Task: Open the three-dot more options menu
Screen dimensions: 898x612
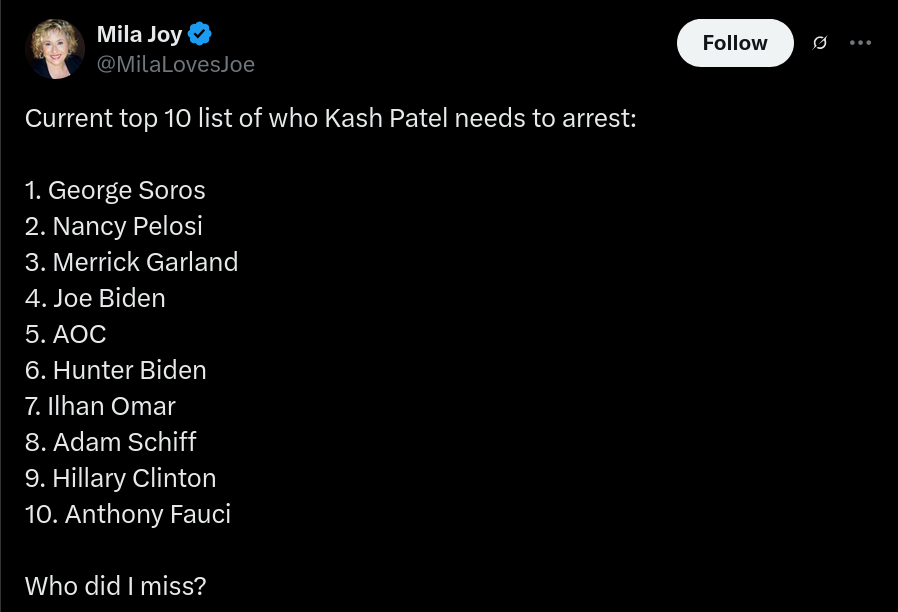Action: click(x=860, y=43)
